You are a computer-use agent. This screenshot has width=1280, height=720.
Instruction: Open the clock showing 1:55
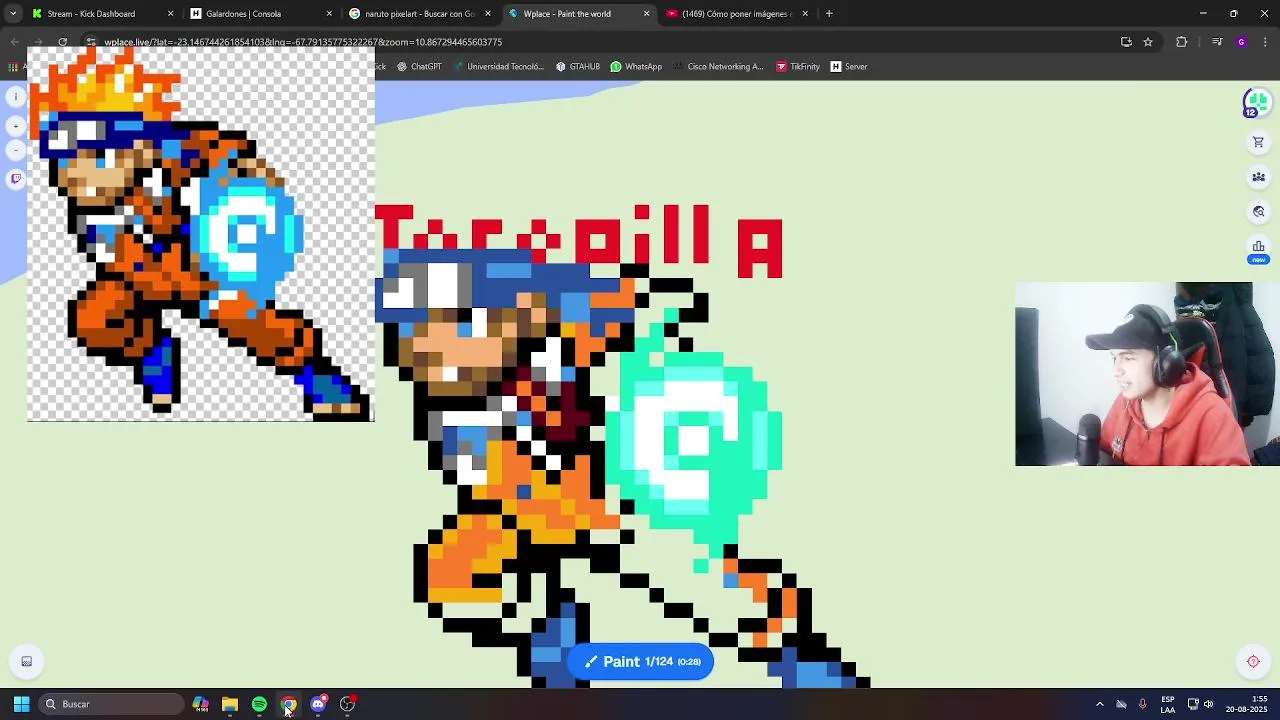(1246, 704)
